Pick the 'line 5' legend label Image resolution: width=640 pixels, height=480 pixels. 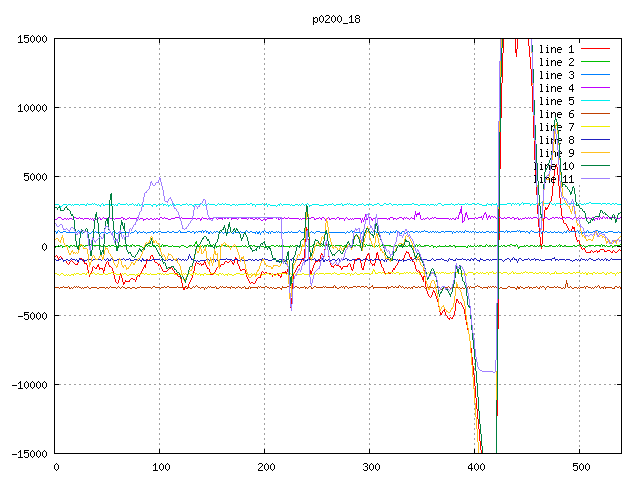click(x=556, y=101)
